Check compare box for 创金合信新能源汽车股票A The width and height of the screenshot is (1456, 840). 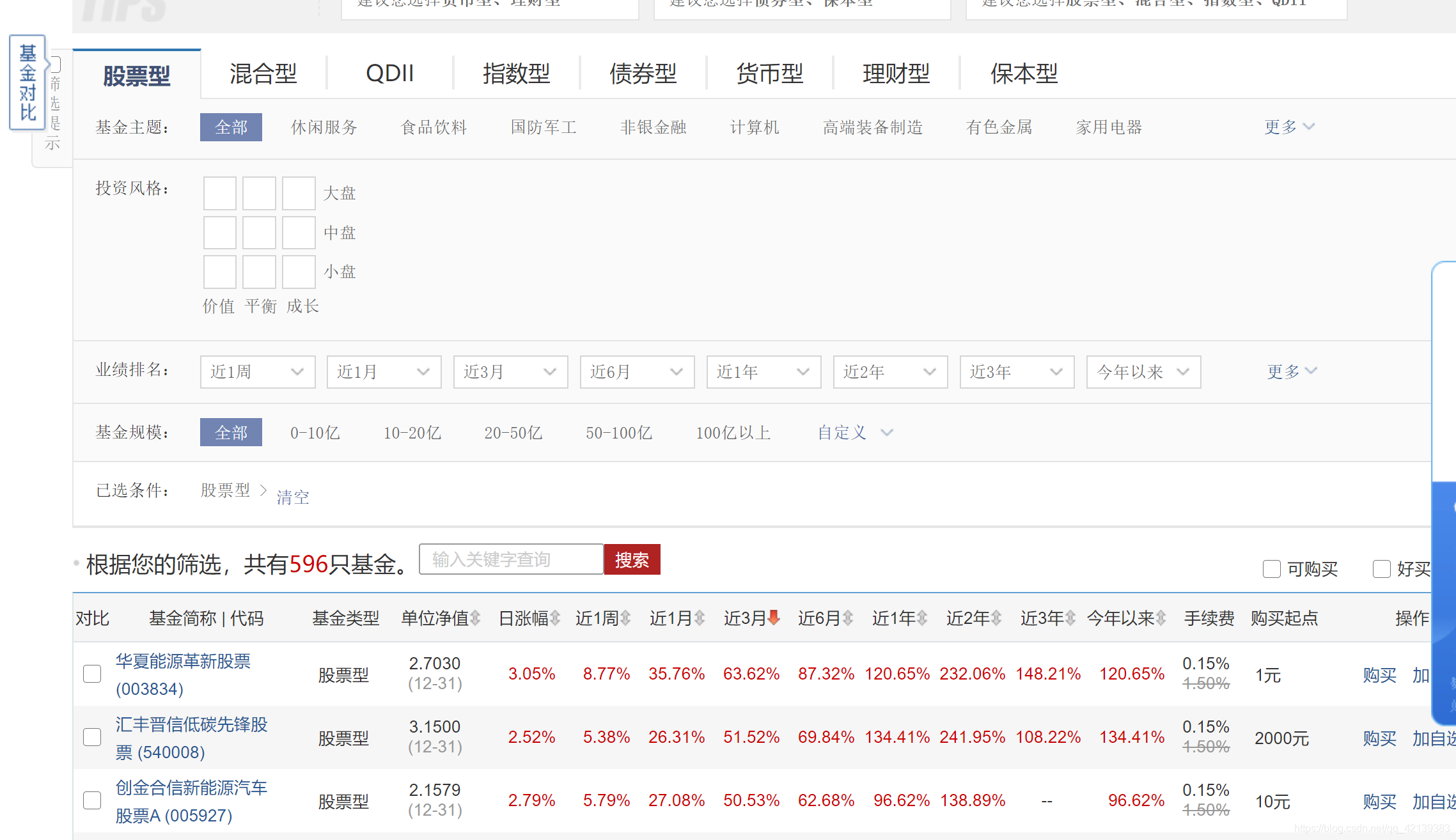click(92, 800)
